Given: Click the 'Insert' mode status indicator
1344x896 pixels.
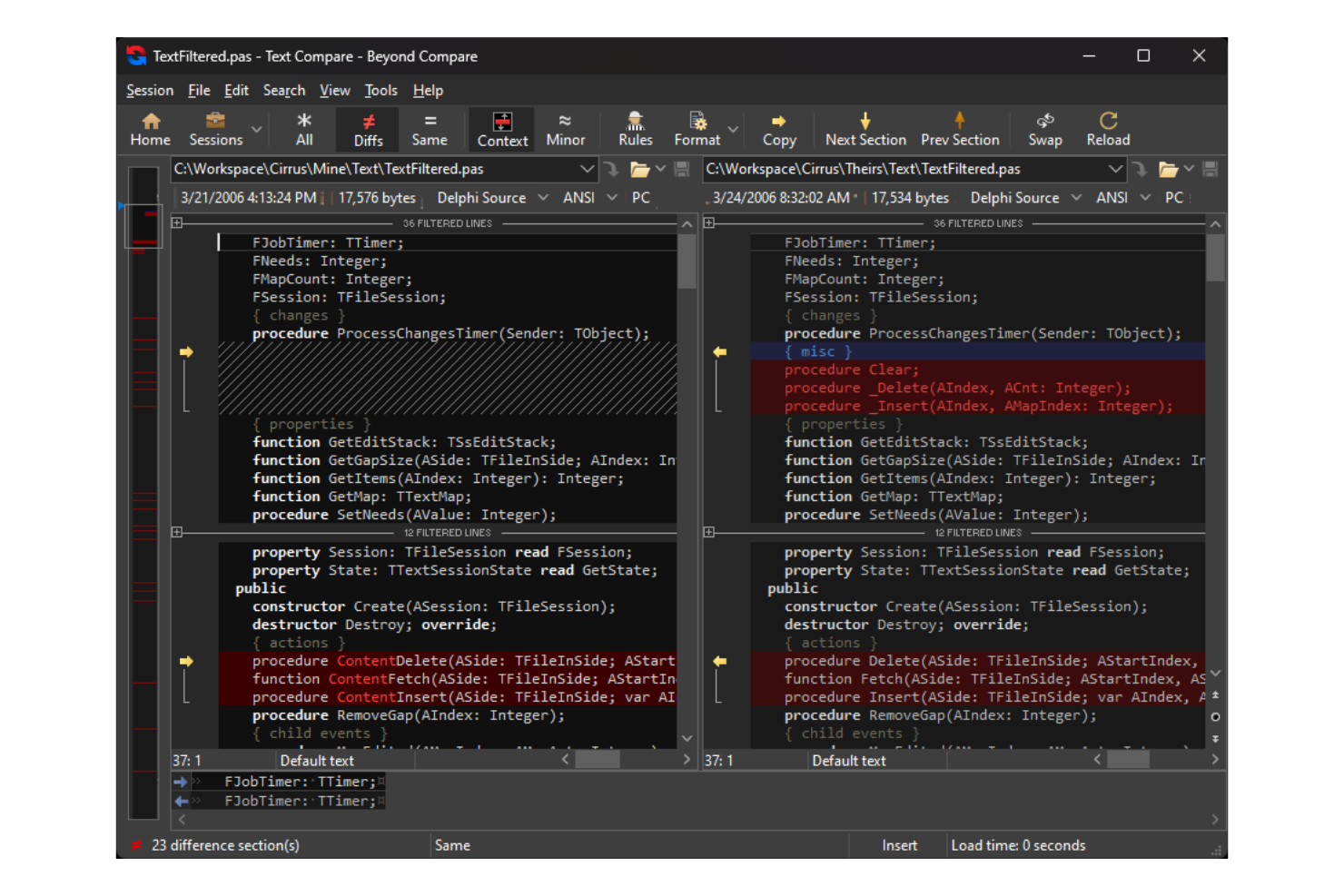Looking at the screenshot, I should click(x=899, y=845).
